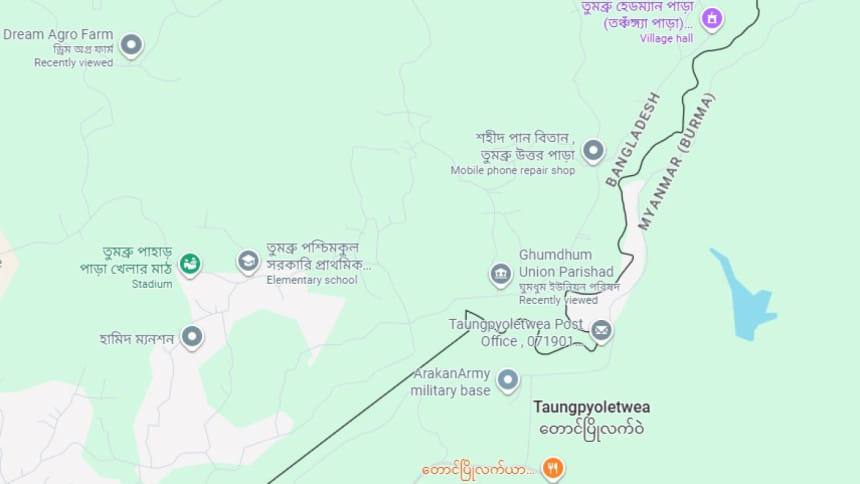This screenshot has width=860, height=484.
Task: Select the purple Village hall marker
Action: [x=712, y=19]
